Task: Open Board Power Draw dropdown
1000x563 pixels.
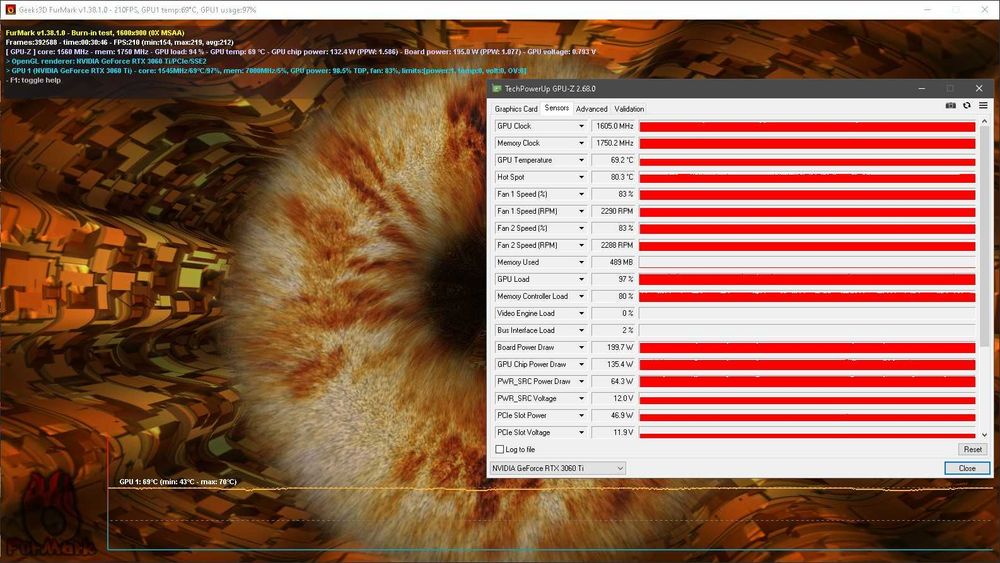Action: 581,347
